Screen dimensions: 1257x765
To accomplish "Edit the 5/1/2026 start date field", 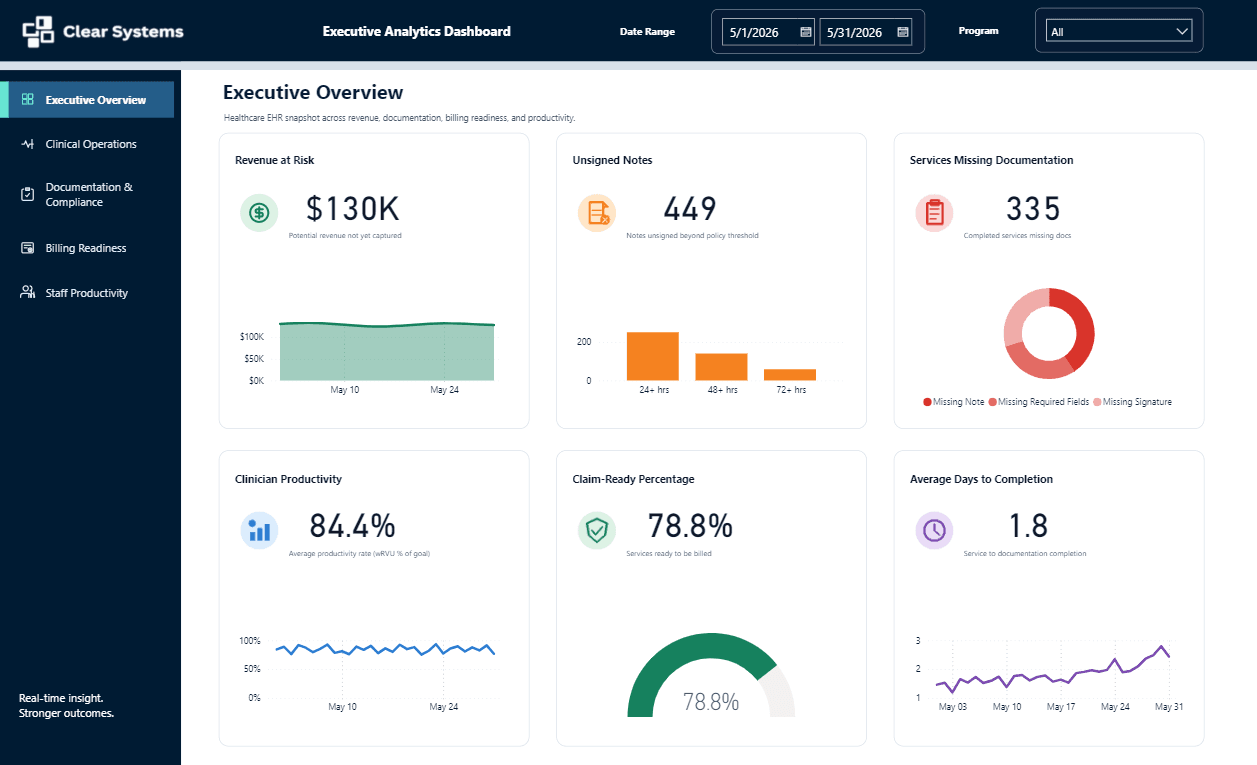I will 768,32.
